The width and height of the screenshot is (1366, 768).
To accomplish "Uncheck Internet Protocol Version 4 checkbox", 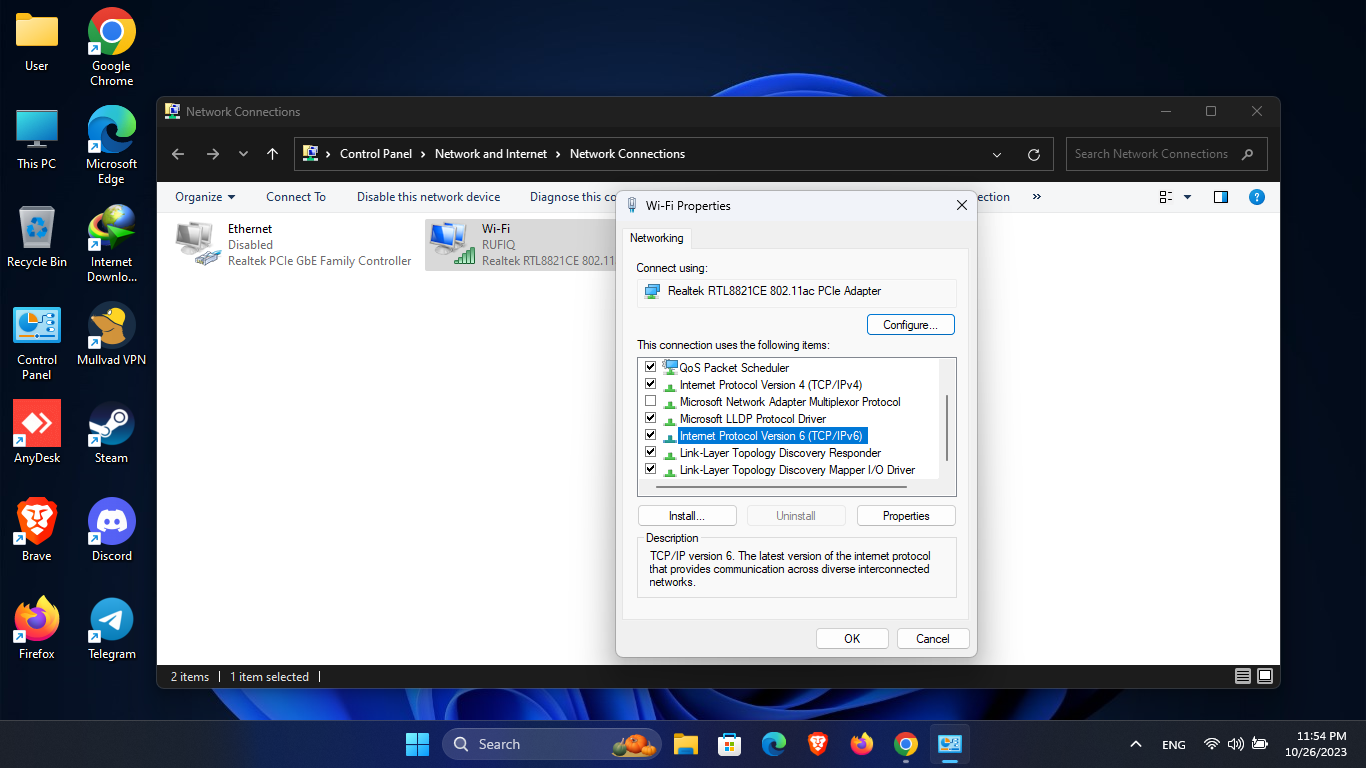I will (651, 385).
